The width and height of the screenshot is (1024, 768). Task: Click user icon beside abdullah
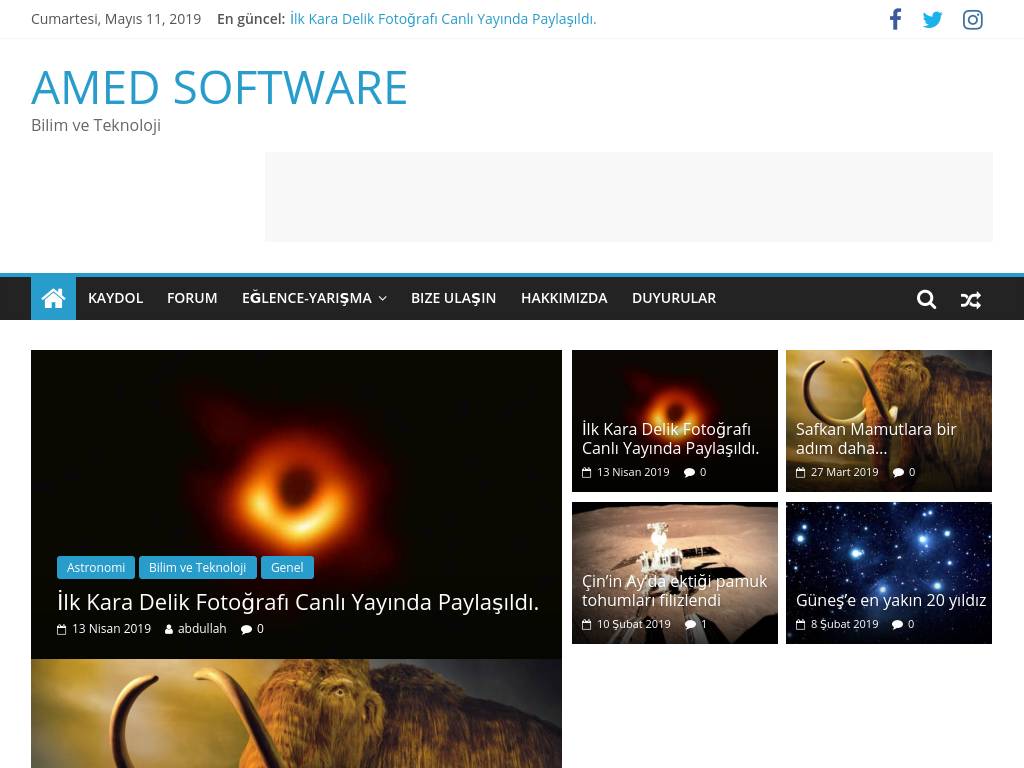(169, 630)
